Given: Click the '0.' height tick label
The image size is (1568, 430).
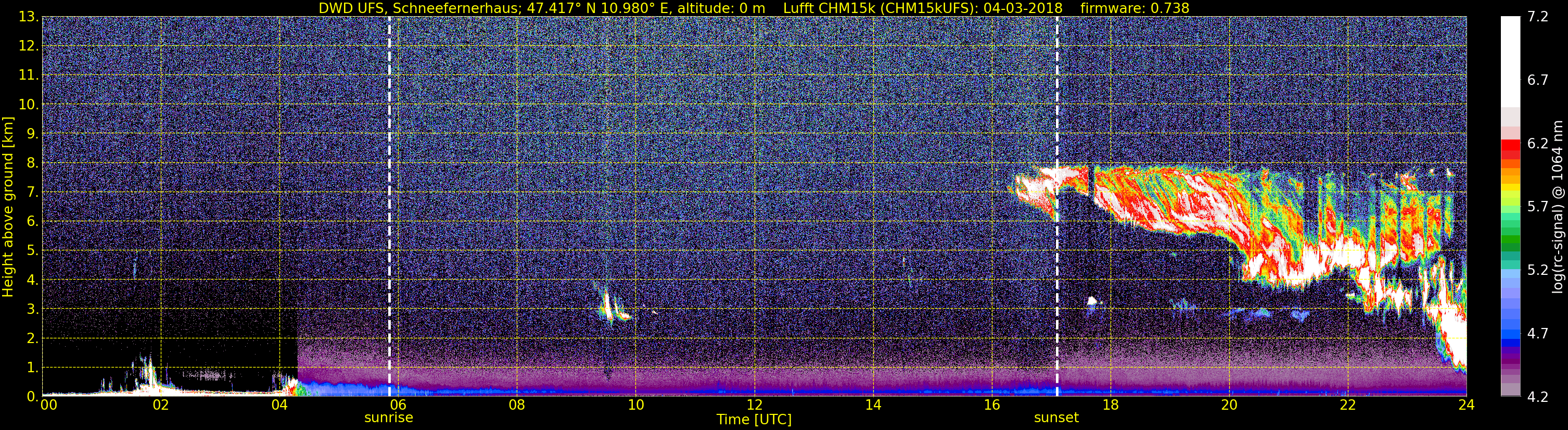Looking at the screenshot, I should (32, 396).
